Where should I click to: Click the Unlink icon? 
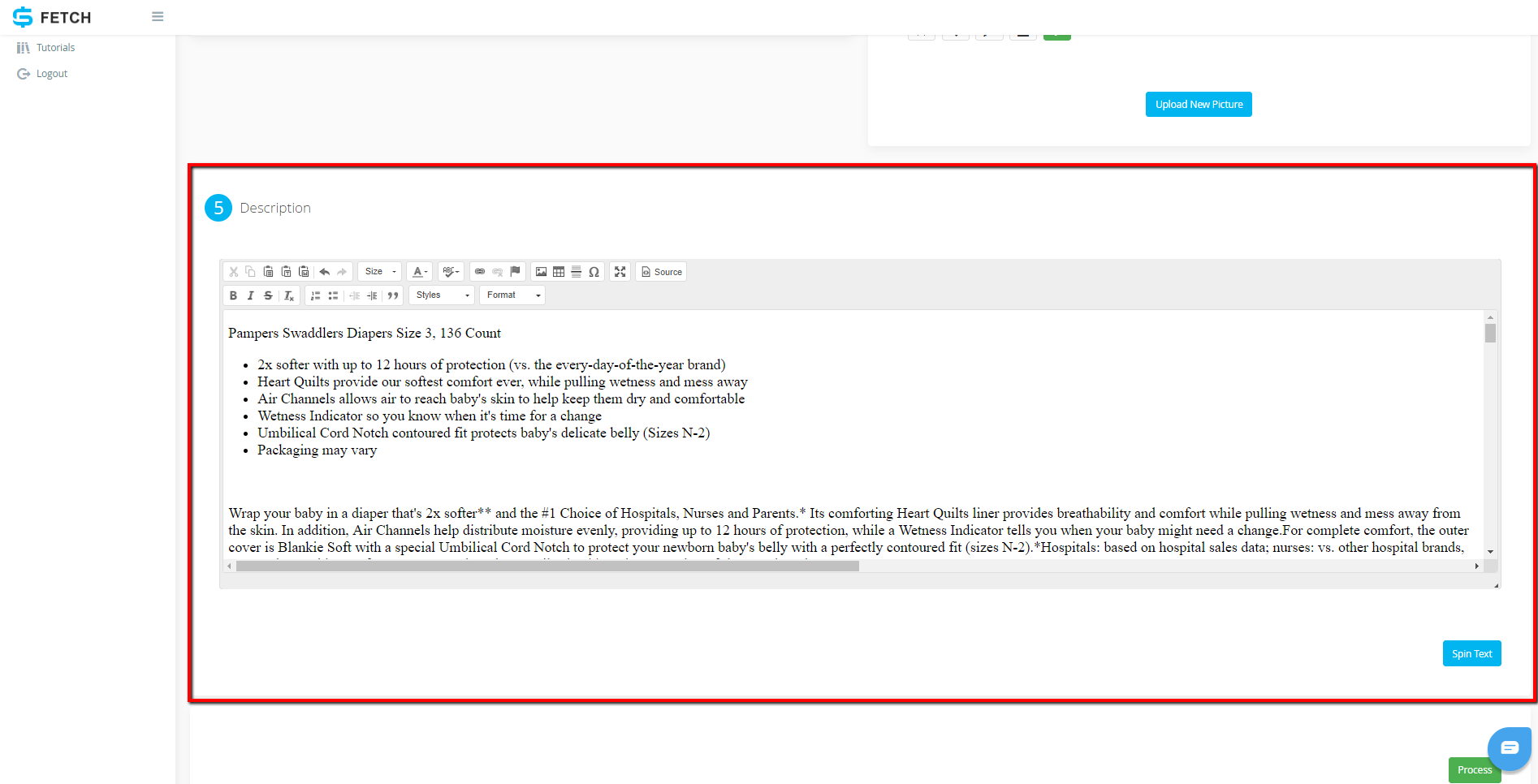coord(497,272)
